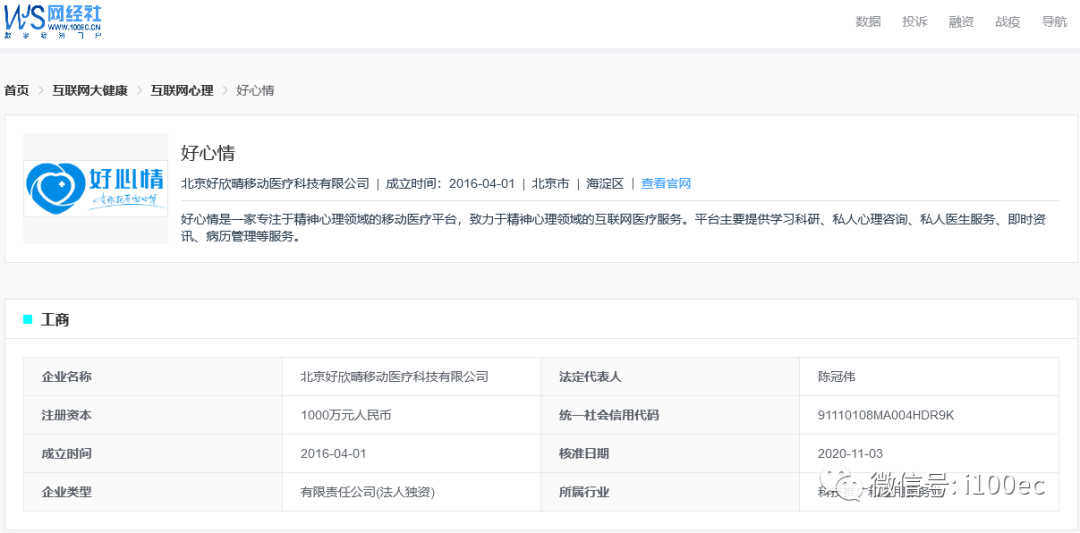
Task: Select the 好心情 breadcrumb entry
Action: pyautogui.click(x=256, y=90)
